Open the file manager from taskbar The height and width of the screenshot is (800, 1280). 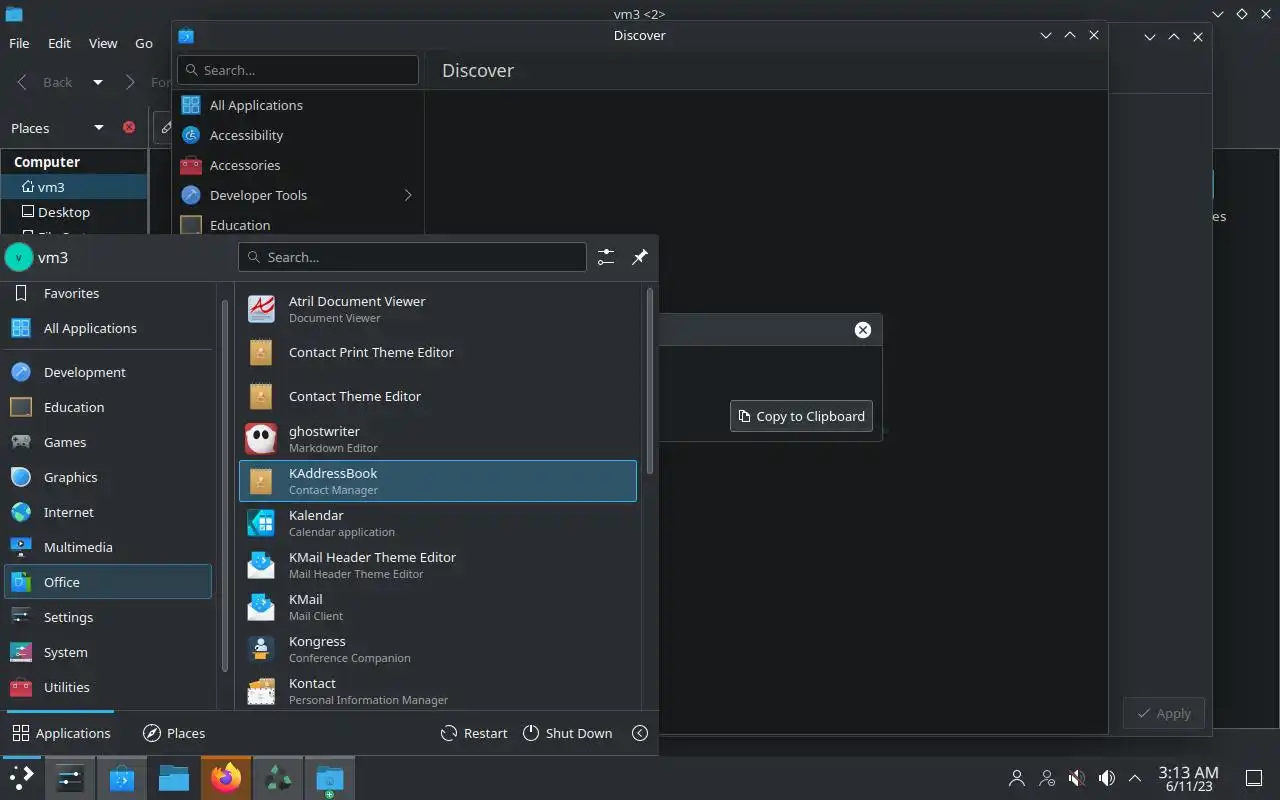pyautogui.click(x=174, y=778)
